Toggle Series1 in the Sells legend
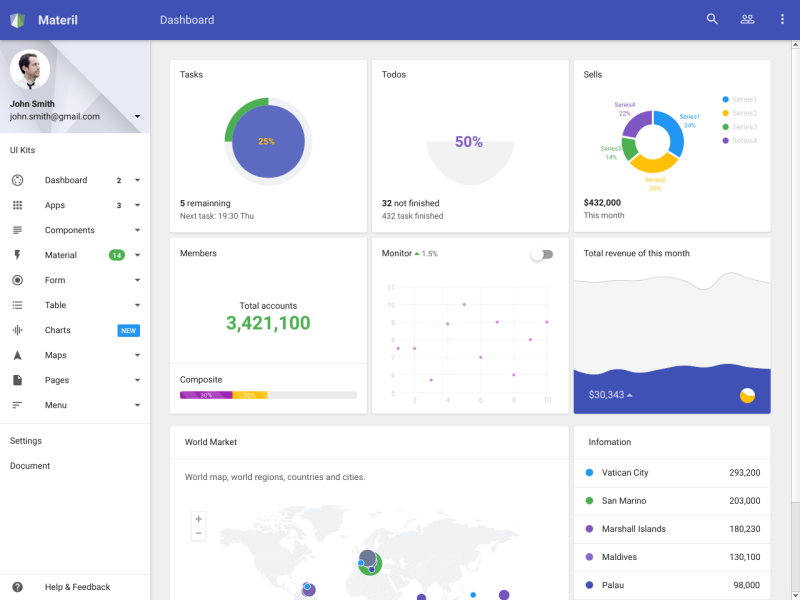The width and height of the screenshot is (800, 600). tap(740, 99)
